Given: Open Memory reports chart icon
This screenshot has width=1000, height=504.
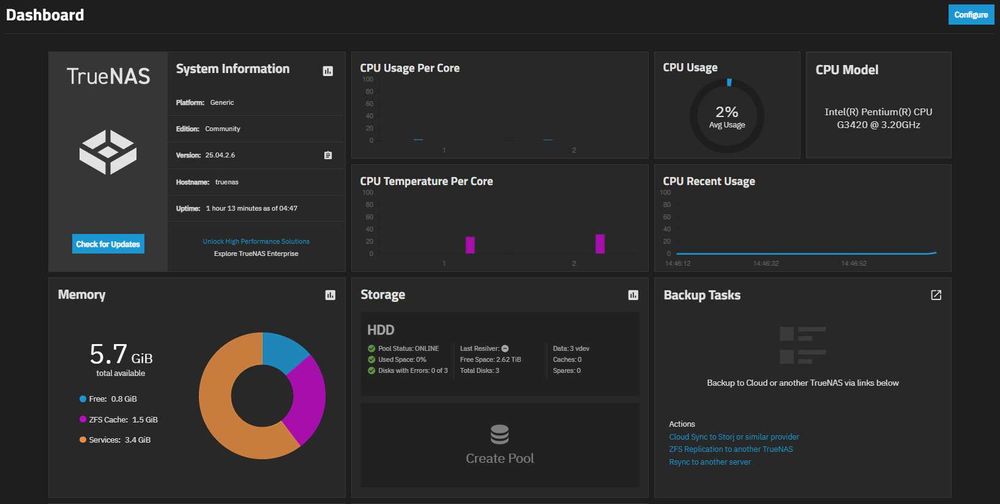Looking at the screenshot, I should click(330, 295).
